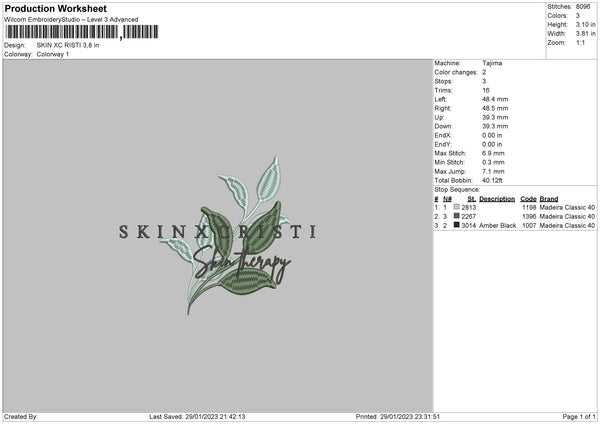Click the barcode at the top
Image resolution: width=600 pixels, height=424 pixels.
tap(82, 32)
